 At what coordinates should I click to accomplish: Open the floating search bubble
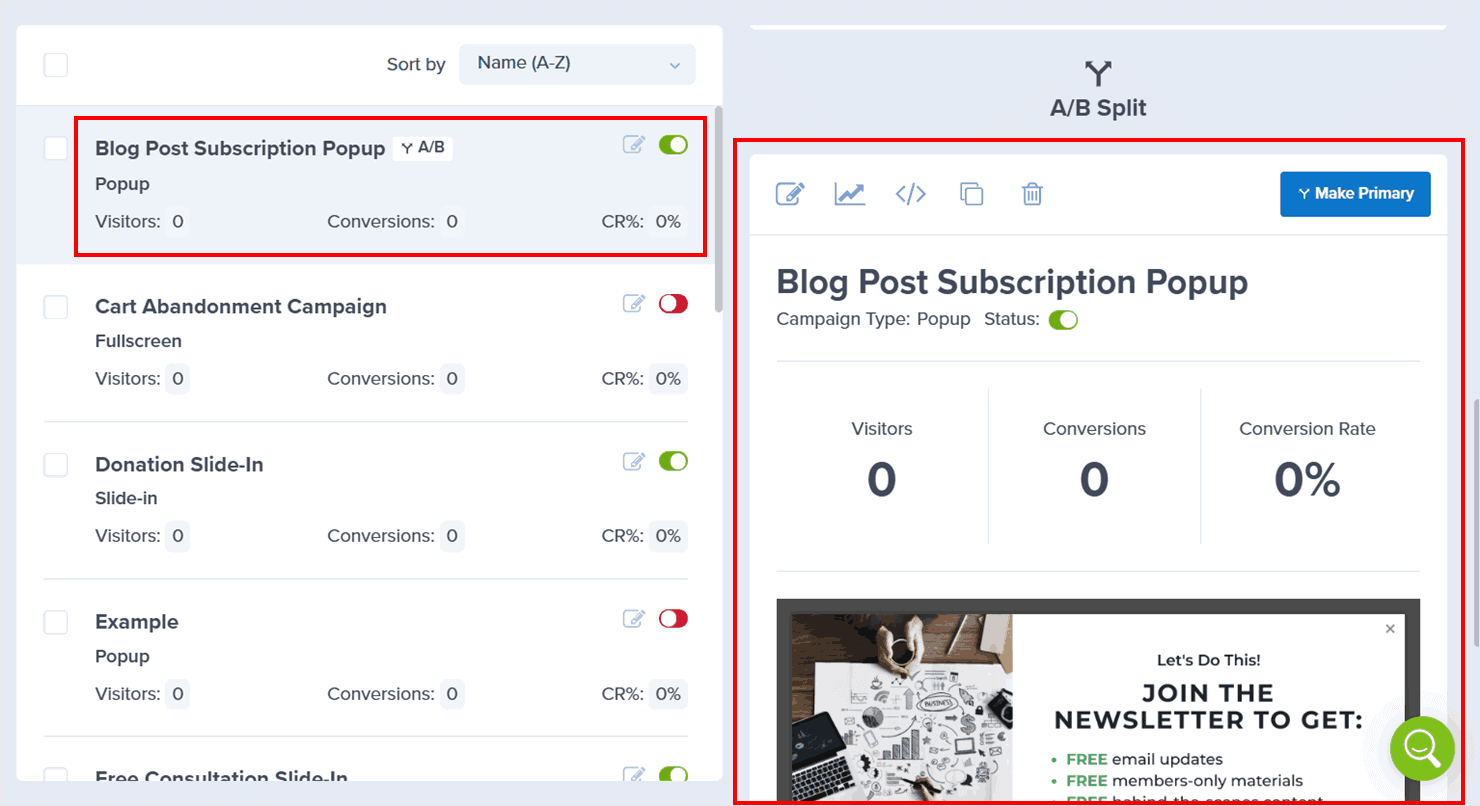(x=1422, y=749)
